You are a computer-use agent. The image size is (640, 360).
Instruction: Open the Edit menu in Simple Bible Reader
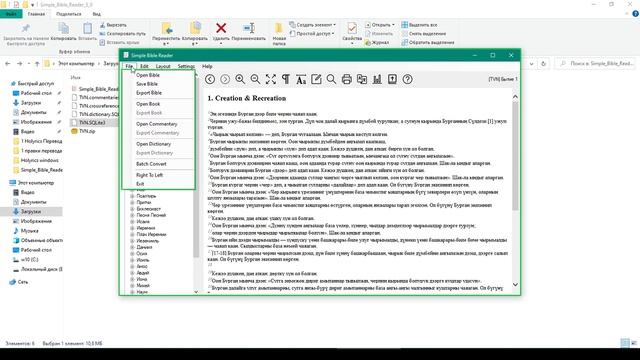point(144,66)
